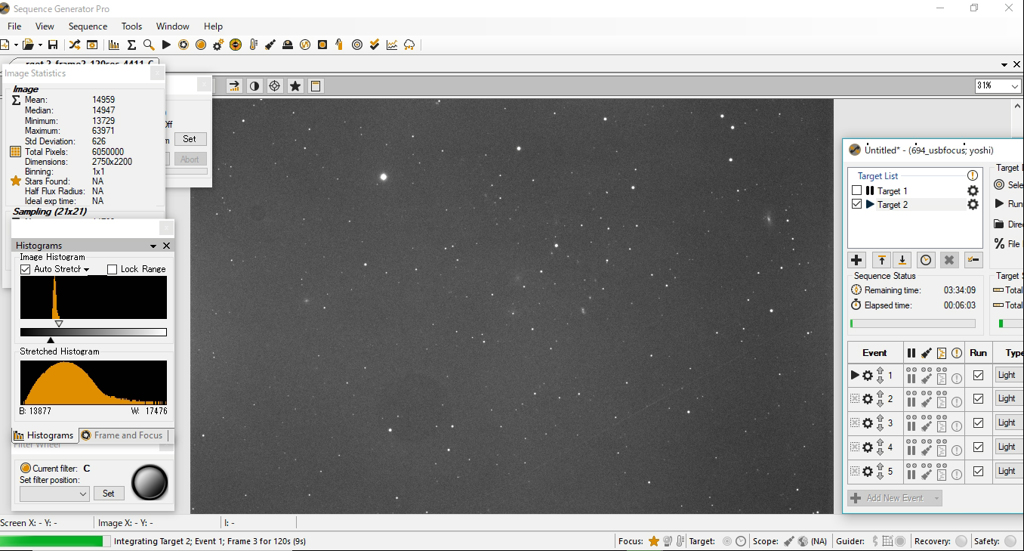Image resolution: width=1024 pixels, height=551 pixels.
Task: Open the image statistics sigma tool
Action: (x=131, y=44)
